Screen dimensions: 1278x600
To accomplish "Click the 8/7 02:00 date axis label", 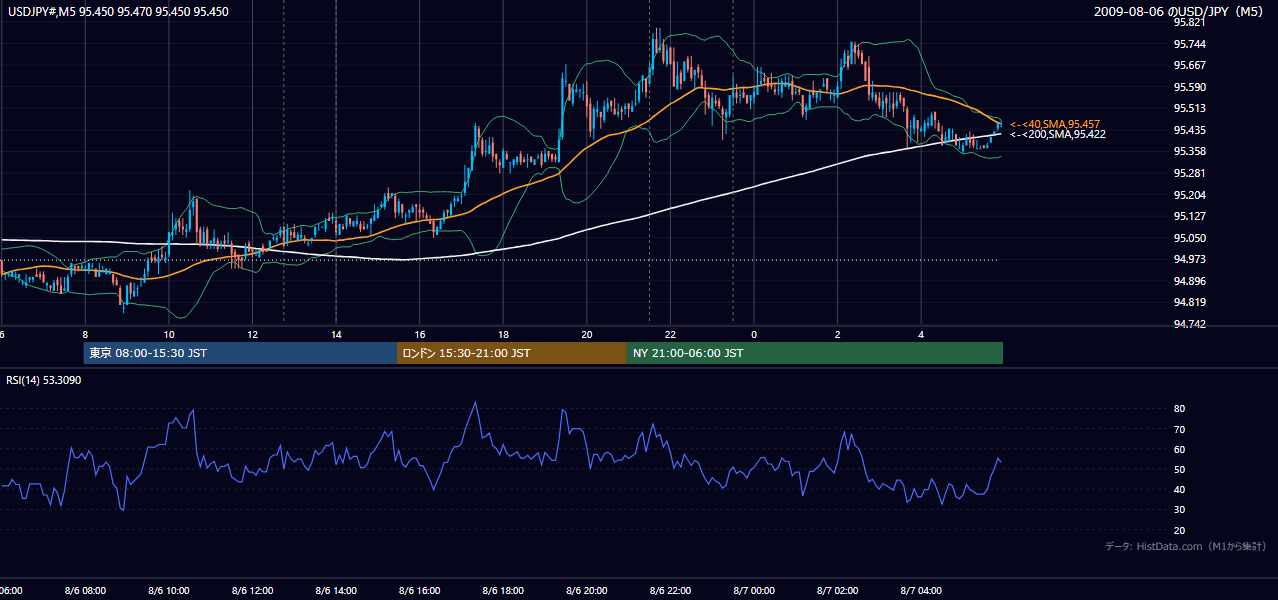I will [838, 591].
